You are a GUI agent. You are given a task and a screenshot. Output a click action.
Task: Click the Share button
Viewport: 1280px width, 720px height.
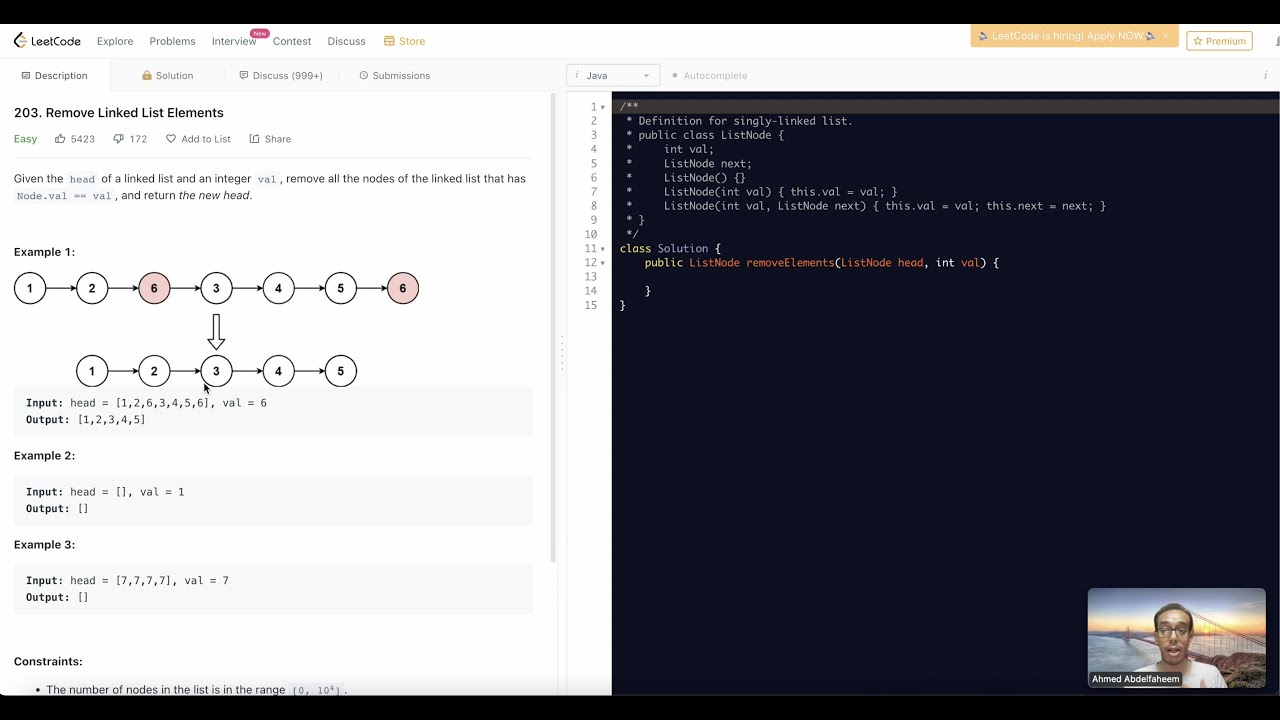coord(270,139)
